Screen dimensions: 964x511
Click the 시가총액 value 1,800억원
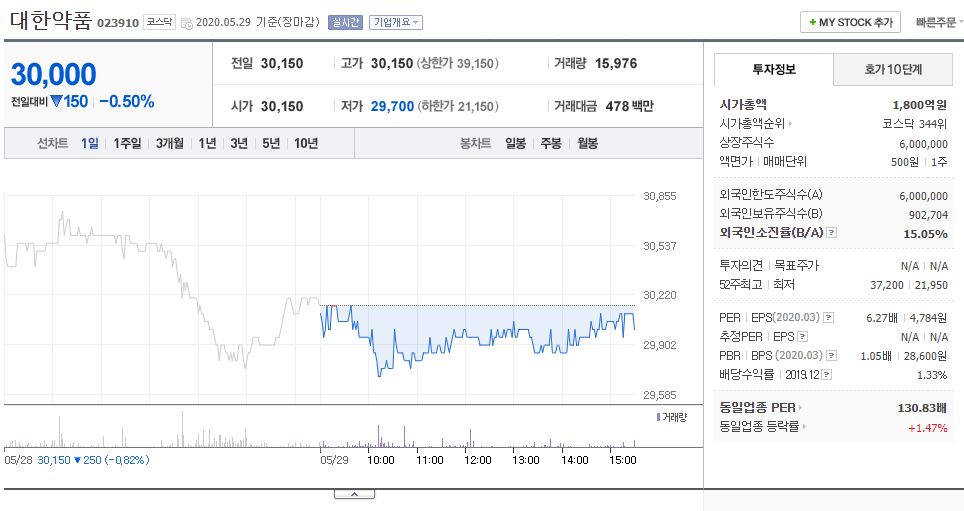tap(920, 105)
